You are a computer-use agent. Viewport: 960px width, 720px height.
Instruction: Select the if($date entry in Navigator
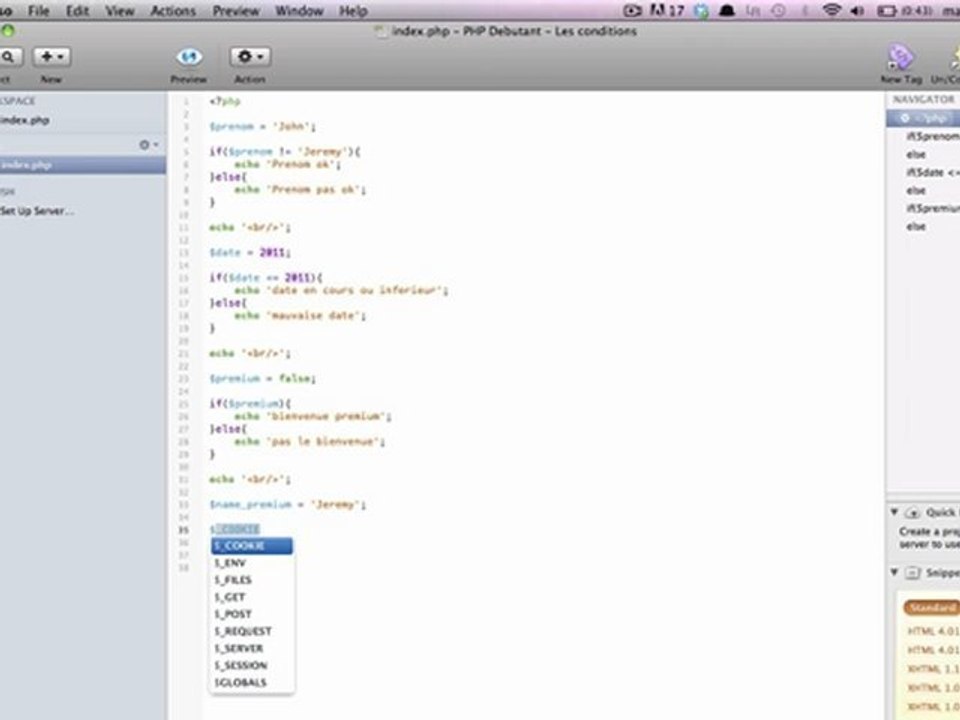point(932,173)
